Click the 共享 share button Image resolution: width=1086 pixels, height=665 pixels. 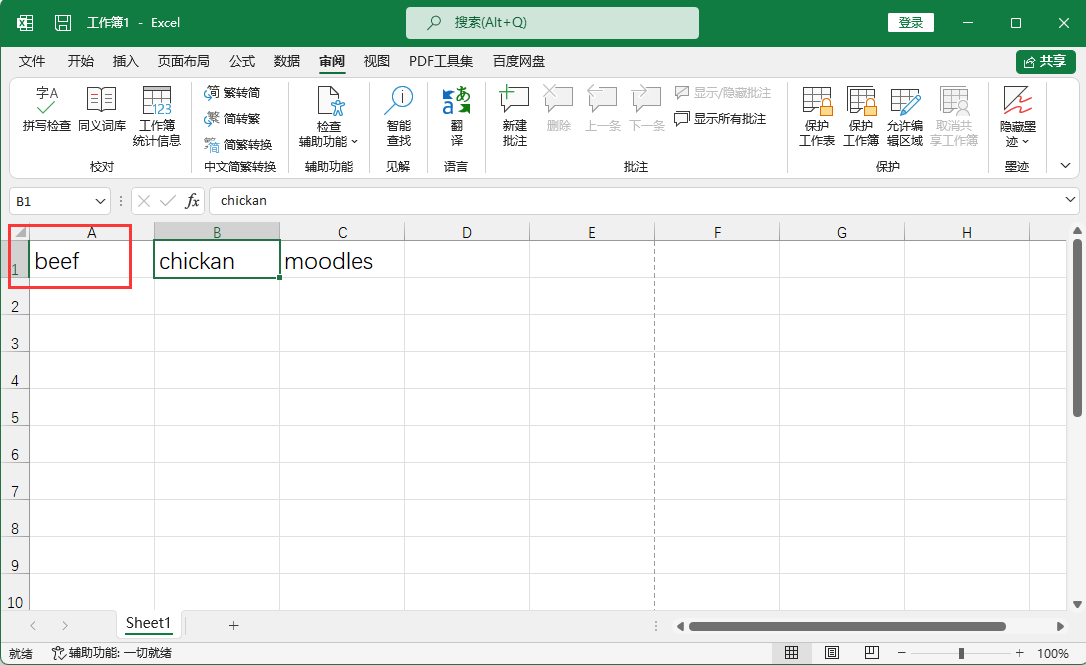click(1046, 62)
